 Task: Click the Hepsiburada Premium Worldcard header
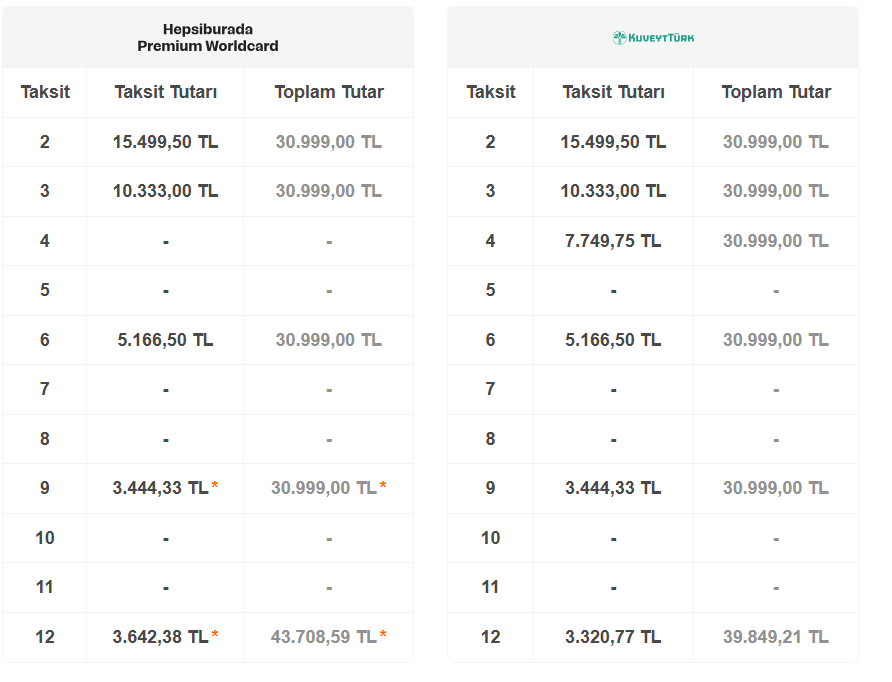[208, 38]
